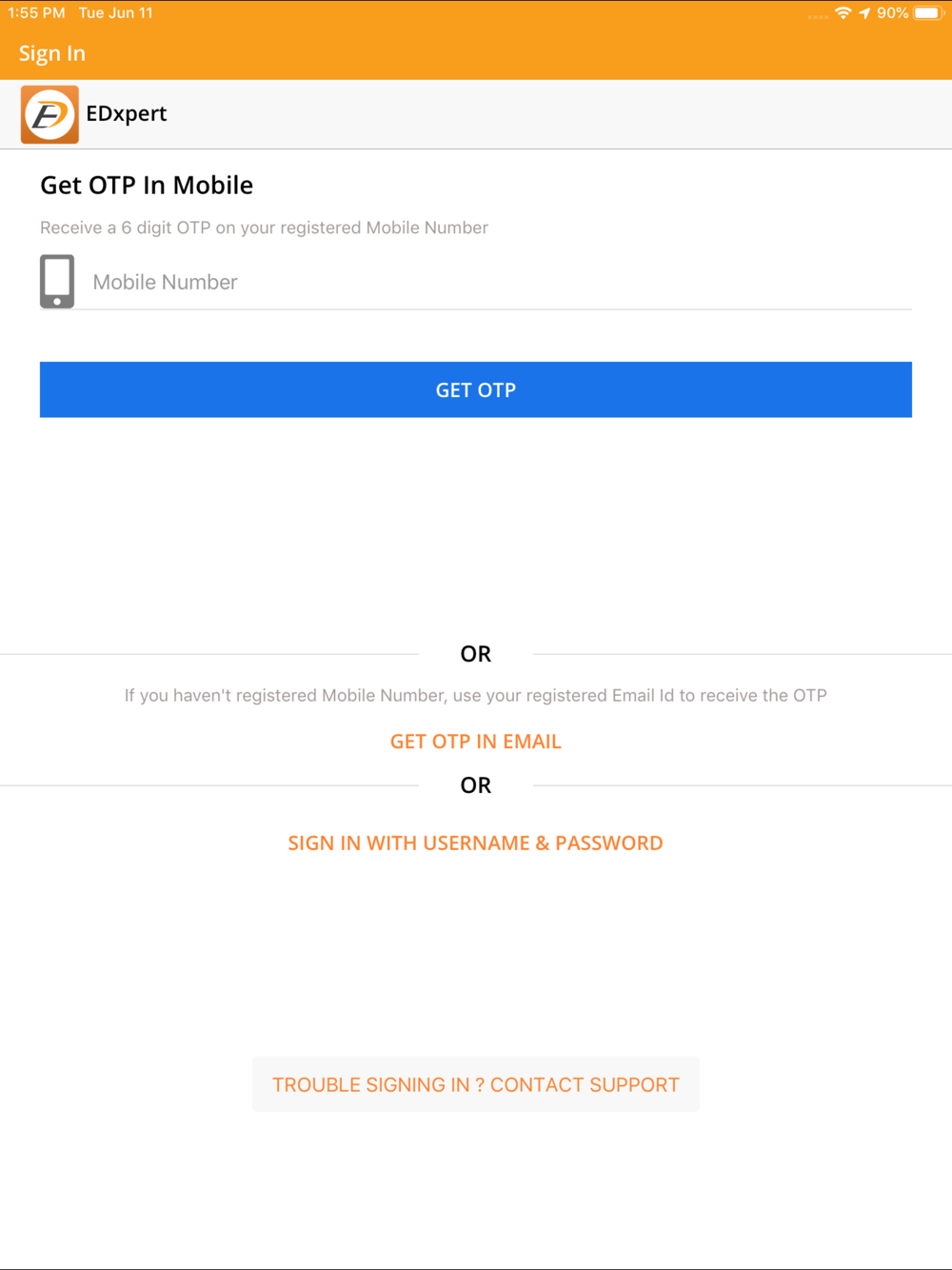Select Sign In With Username & Password
The width and height of the screenshot is (952, 1270).
[476, 843]
